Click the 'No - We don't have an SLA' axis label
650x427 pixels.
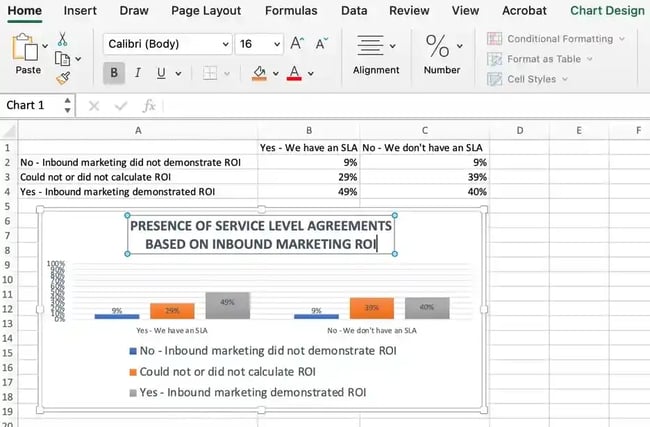pos(372,330)
